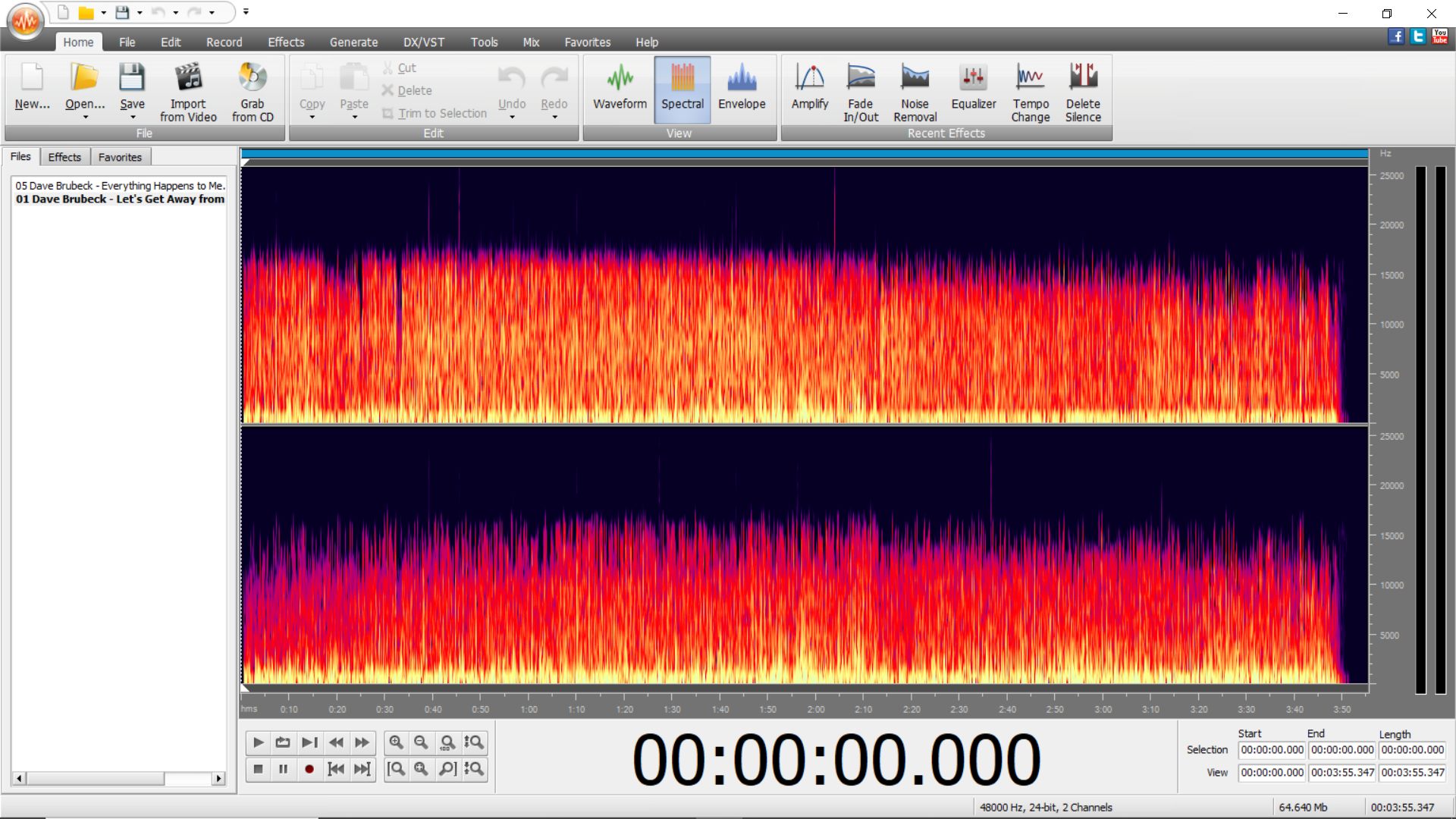Switch to the Favorites side panel tab

(120, 157)
